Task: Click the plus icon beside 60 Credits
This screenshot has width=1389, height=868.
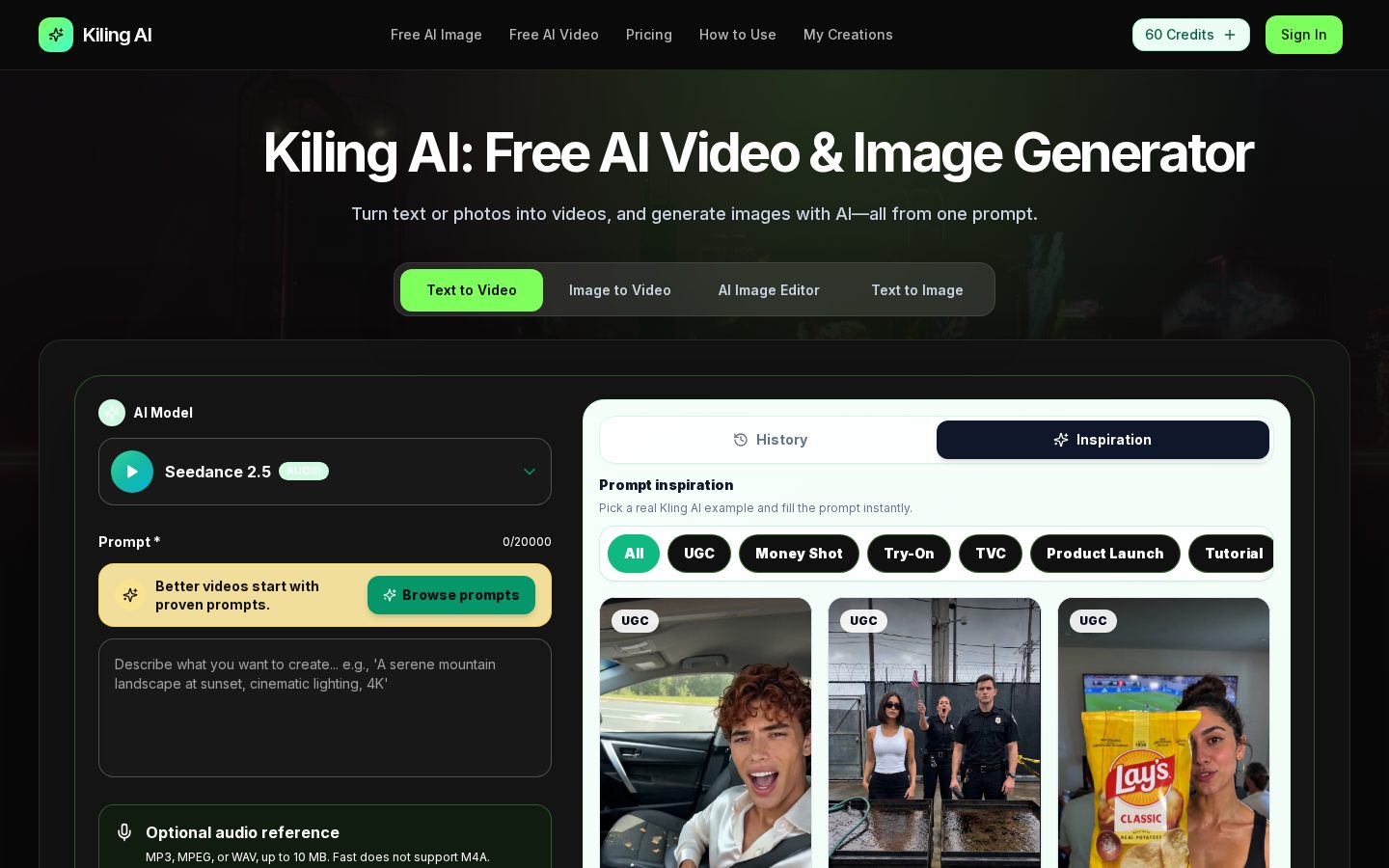Action: coord(1230,35)
